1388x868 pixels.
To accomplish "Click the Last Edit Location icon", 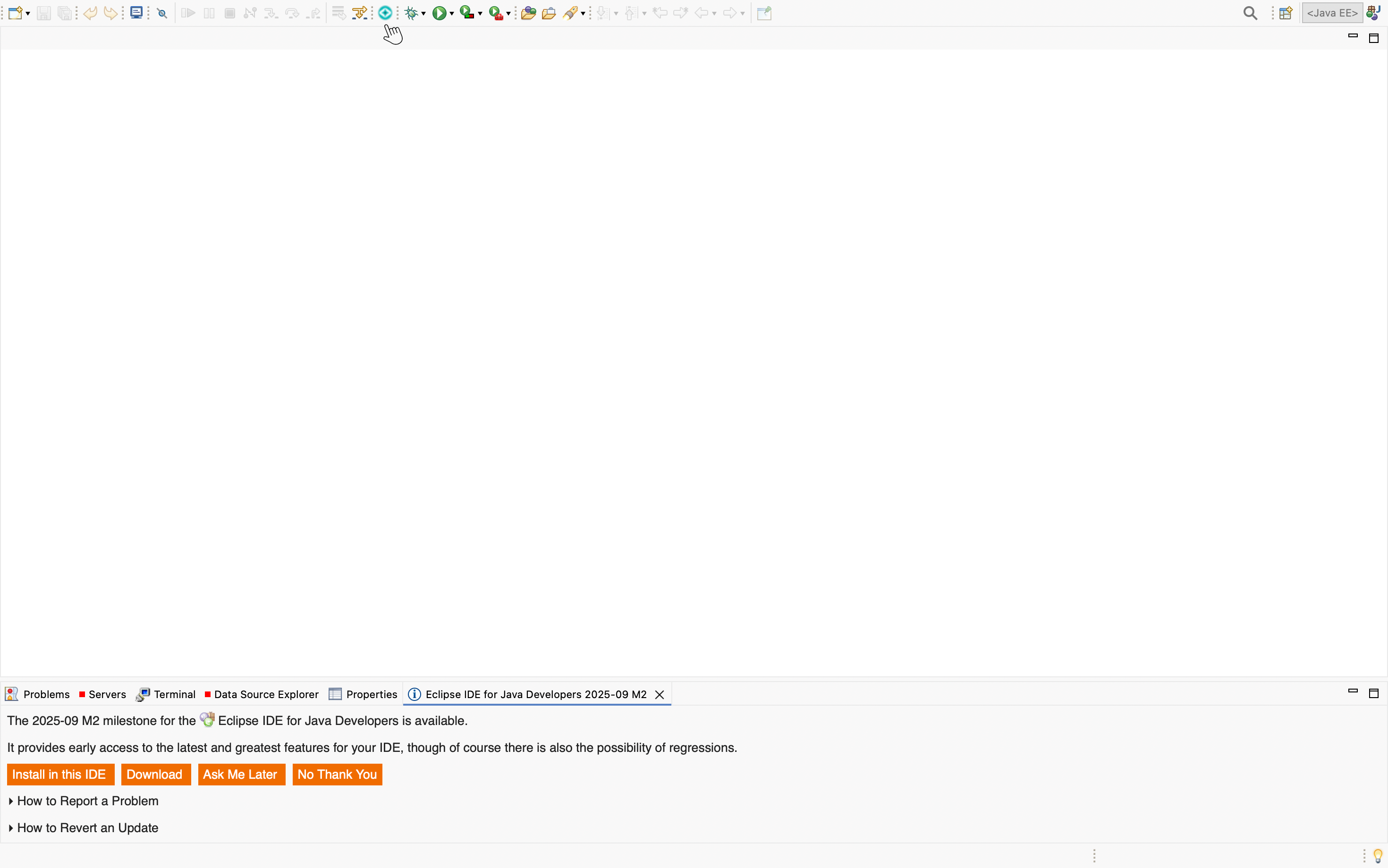I will 660,13.
